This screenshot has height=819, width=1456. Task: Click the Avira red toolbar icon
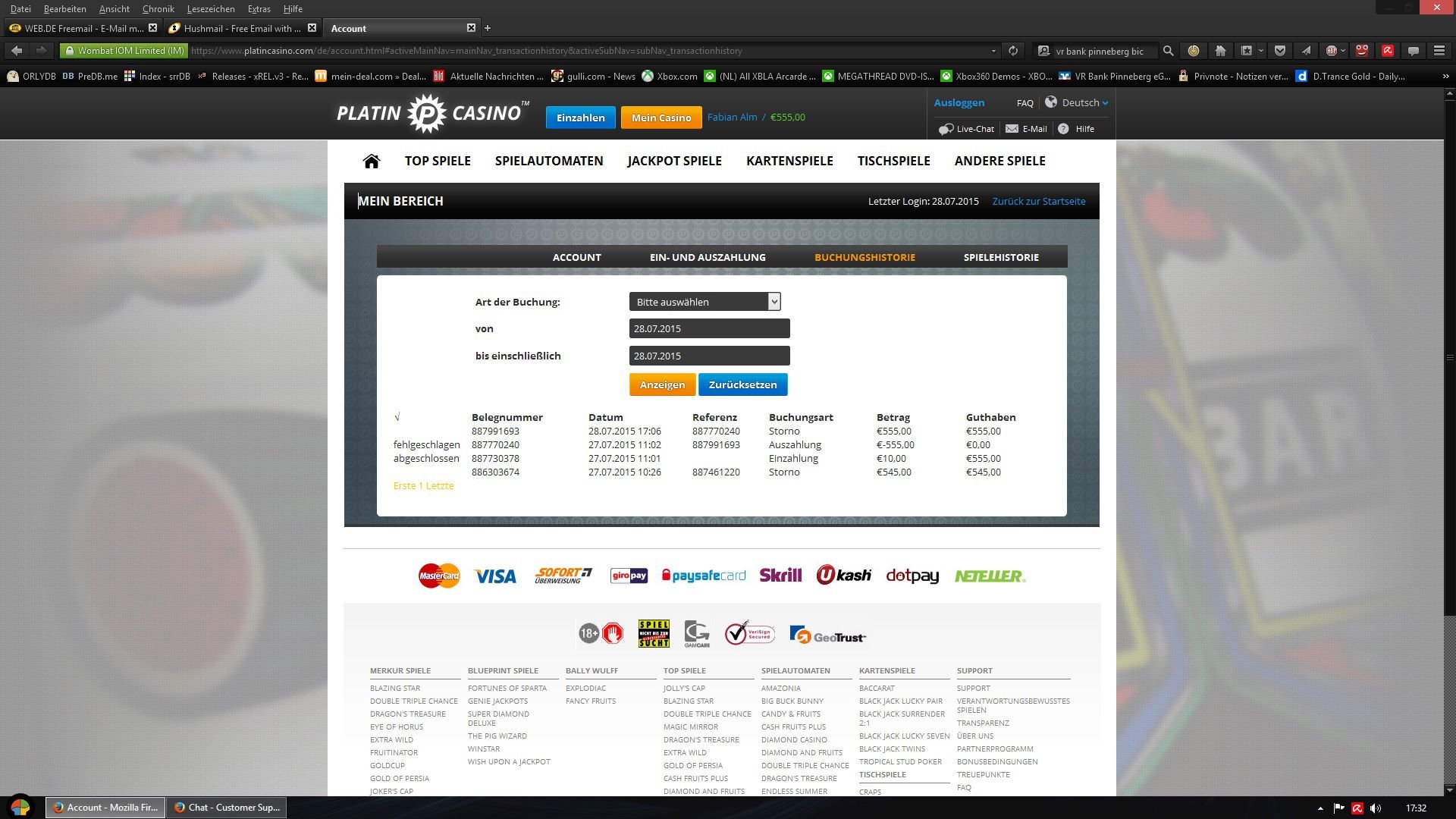pyautogui.click(x=1388, y=51)
